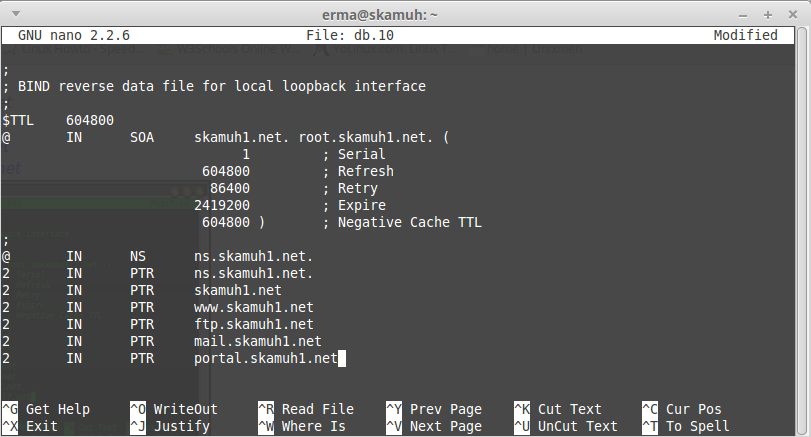Click on the $TTL 604800 line

(x=58, y=120)
